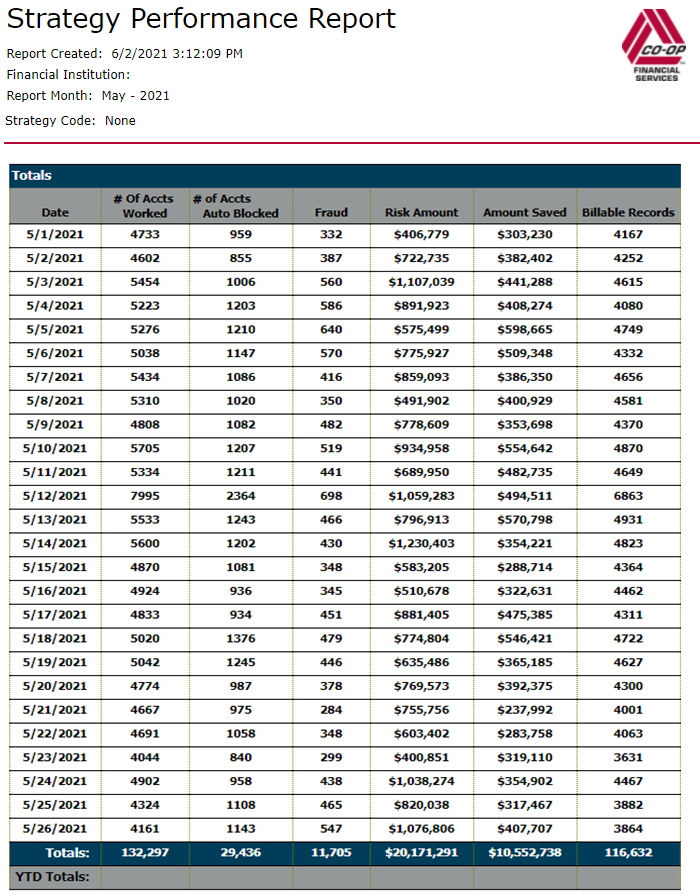Click the $1,230,403 risk amount cell
Image resolution: width=700 pixels, height=895 pixels.
(421, 544)
